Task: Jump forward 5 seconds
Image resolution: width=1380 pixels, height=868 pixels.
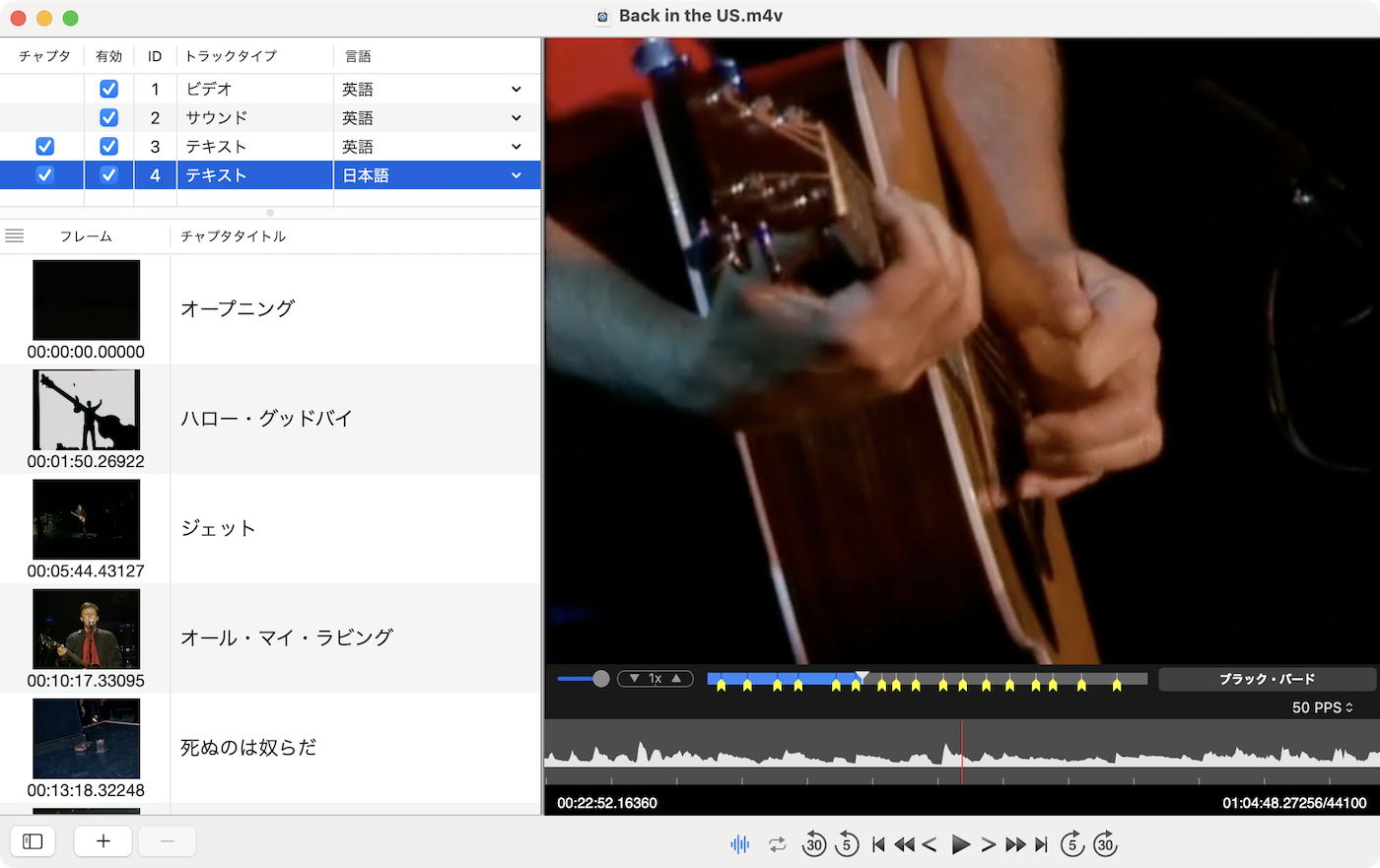Action: coord(1072,843)
